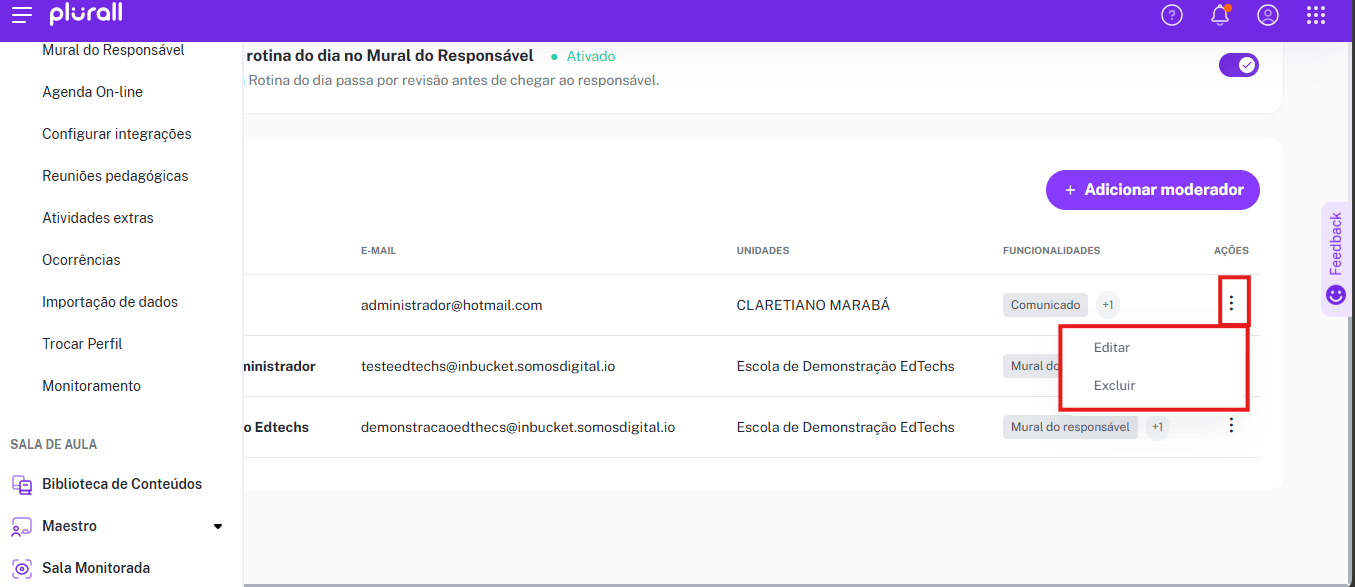Open Importação de dados in sidebar
Image resolution: width=1355 pixels, height=587 pixels.
tap(110, 302)
